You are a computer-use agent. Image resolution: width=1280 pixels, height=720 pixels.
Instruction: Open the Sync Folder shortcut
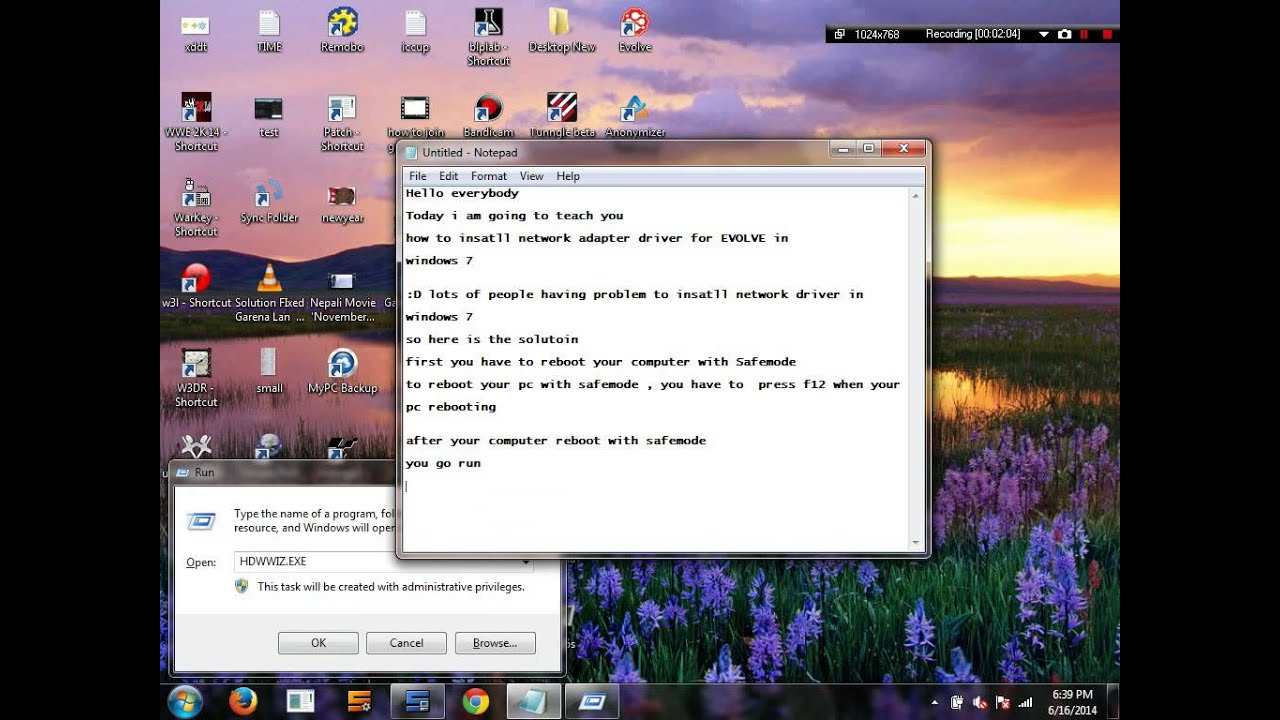pyautogui.click(x=269, y=201)
